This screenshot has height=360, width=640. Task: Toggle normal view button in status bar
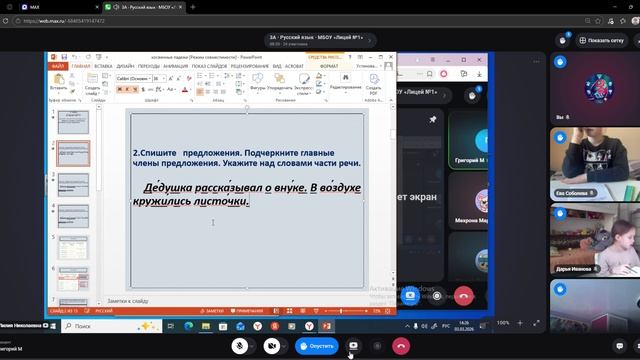(276, 311)
